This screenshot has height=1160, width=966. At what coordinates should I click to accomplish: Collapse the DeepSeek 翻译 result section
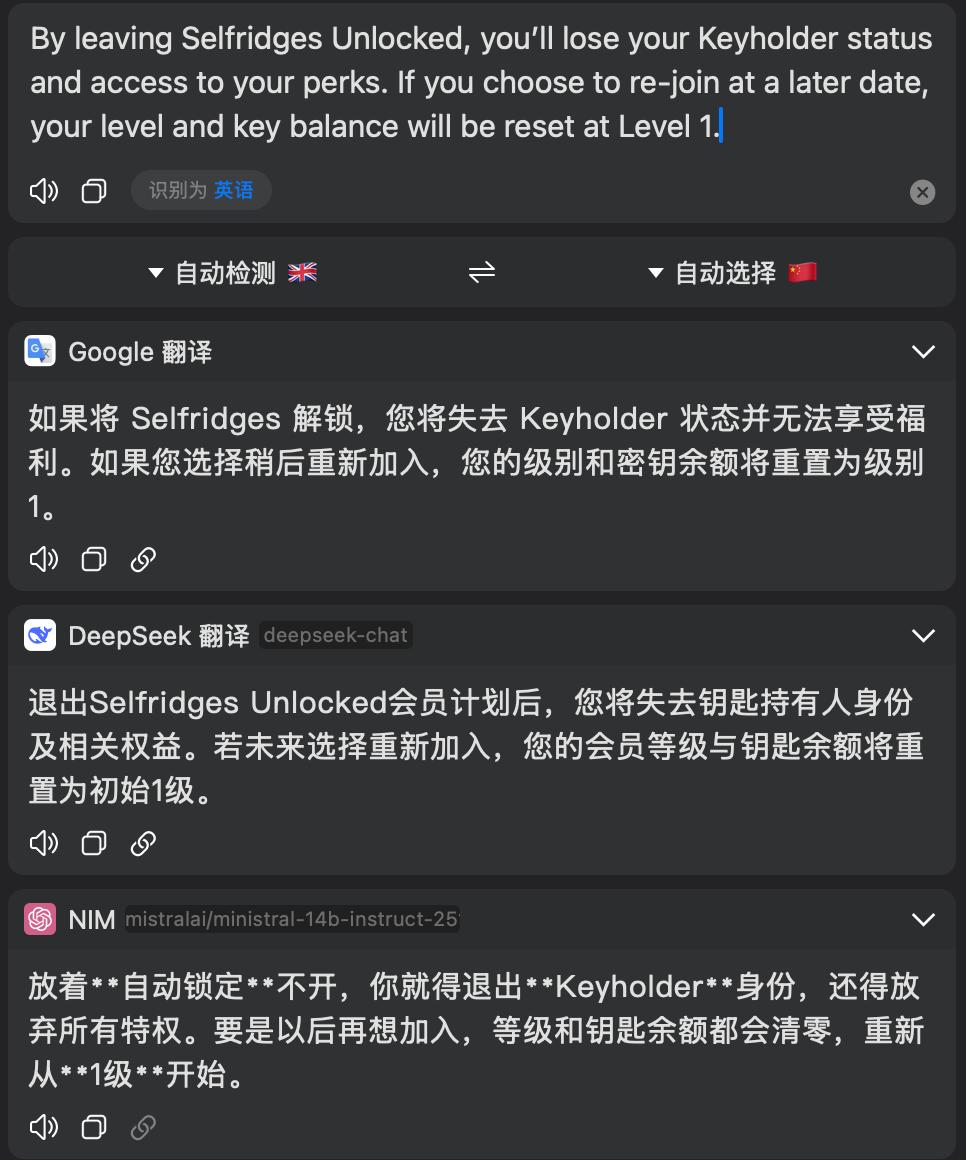pyautogui.click(x=923, y=635)
